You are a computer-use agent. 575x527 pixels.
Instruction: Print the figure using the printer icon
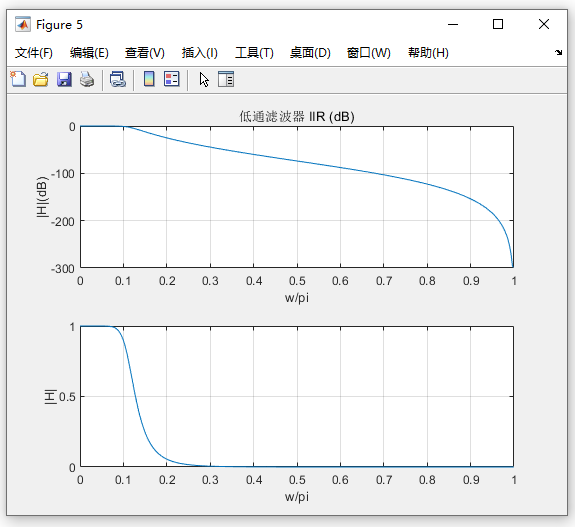pyautogui.click(x=87, y=79)
